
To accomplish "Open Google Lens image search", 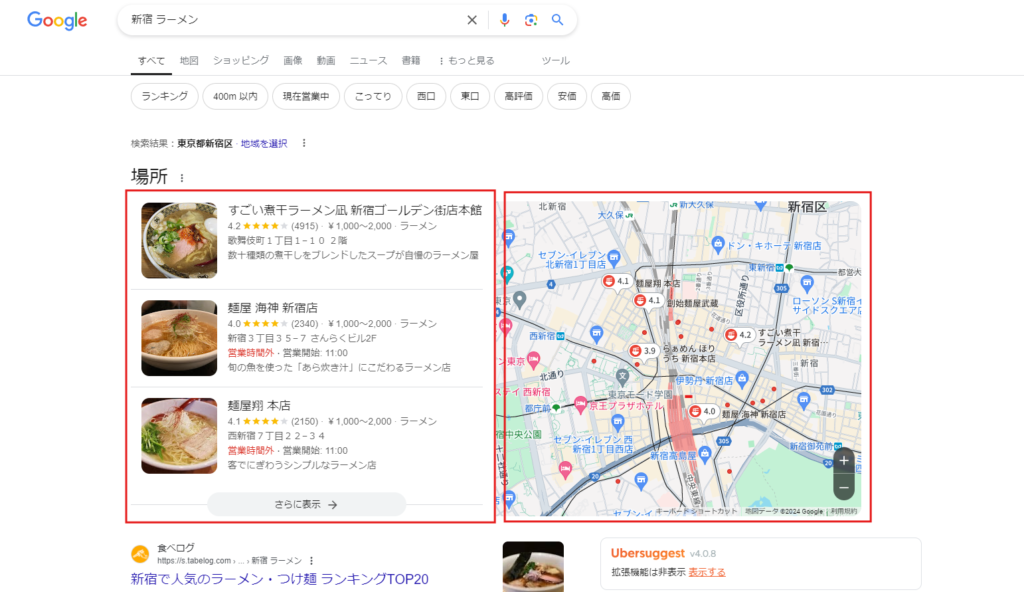I will coord(531,19).
